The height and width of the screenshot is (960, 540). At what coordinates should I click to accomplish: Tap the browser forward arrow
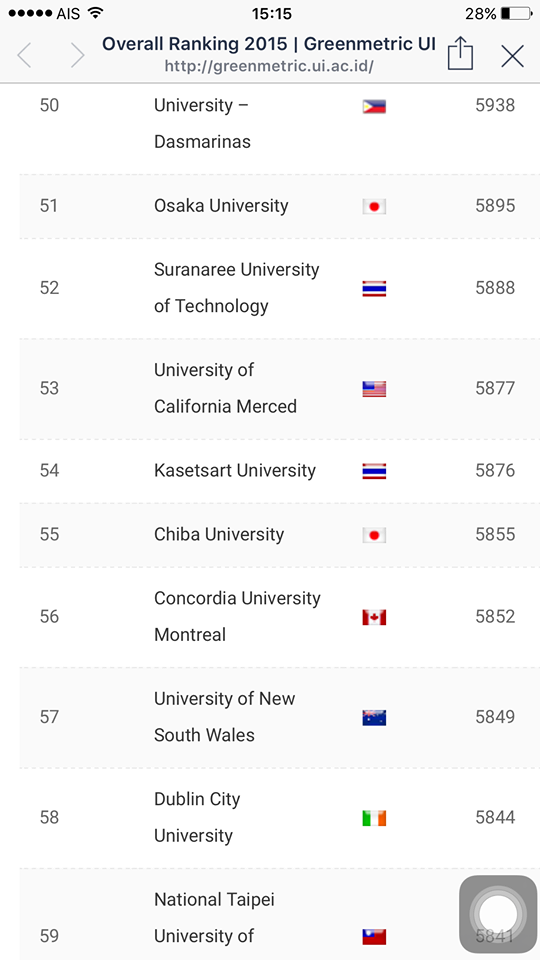(x=77, y=56)
